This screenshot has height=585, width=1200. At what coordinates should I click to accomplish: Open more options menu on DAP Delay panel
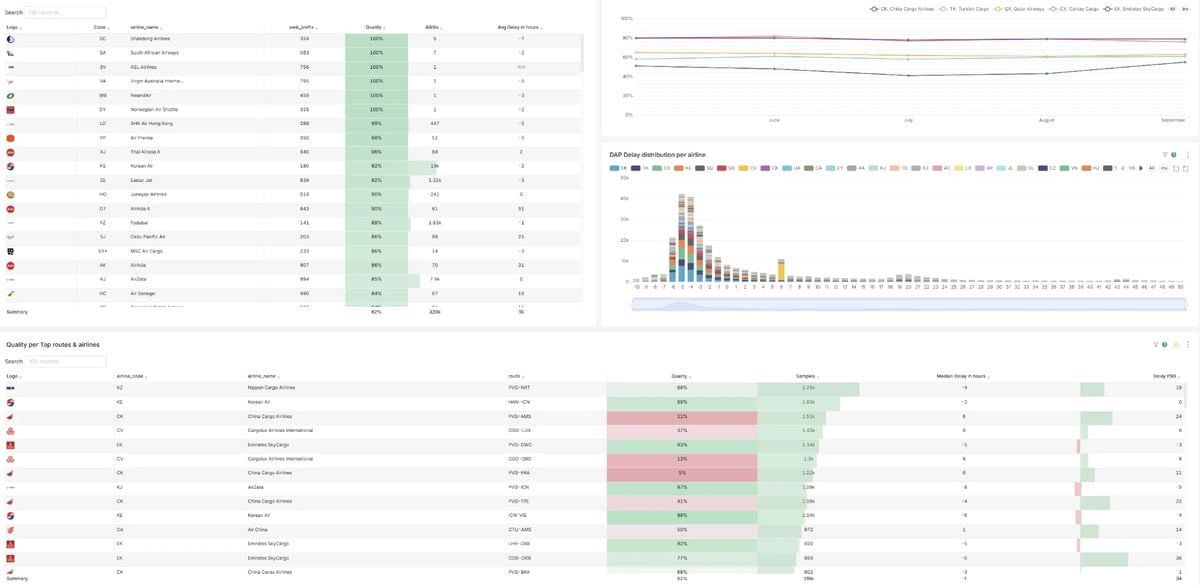pyautogui.click(x=1187, y=155)
